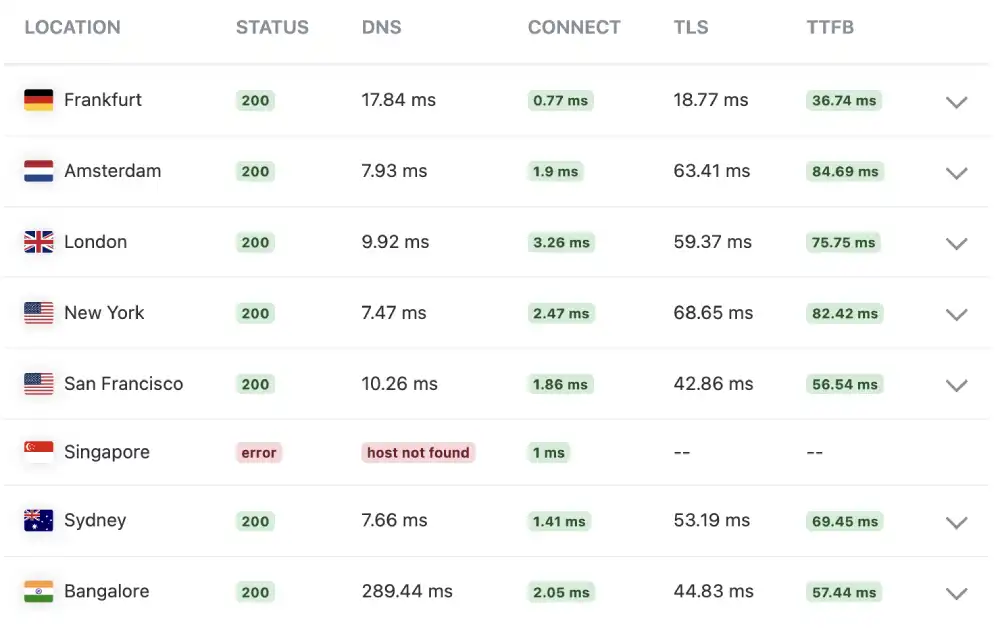Viewport: 1000px width, 638px height.
Task: Click the UK flag icon beside London
Action: pos(38,241)
